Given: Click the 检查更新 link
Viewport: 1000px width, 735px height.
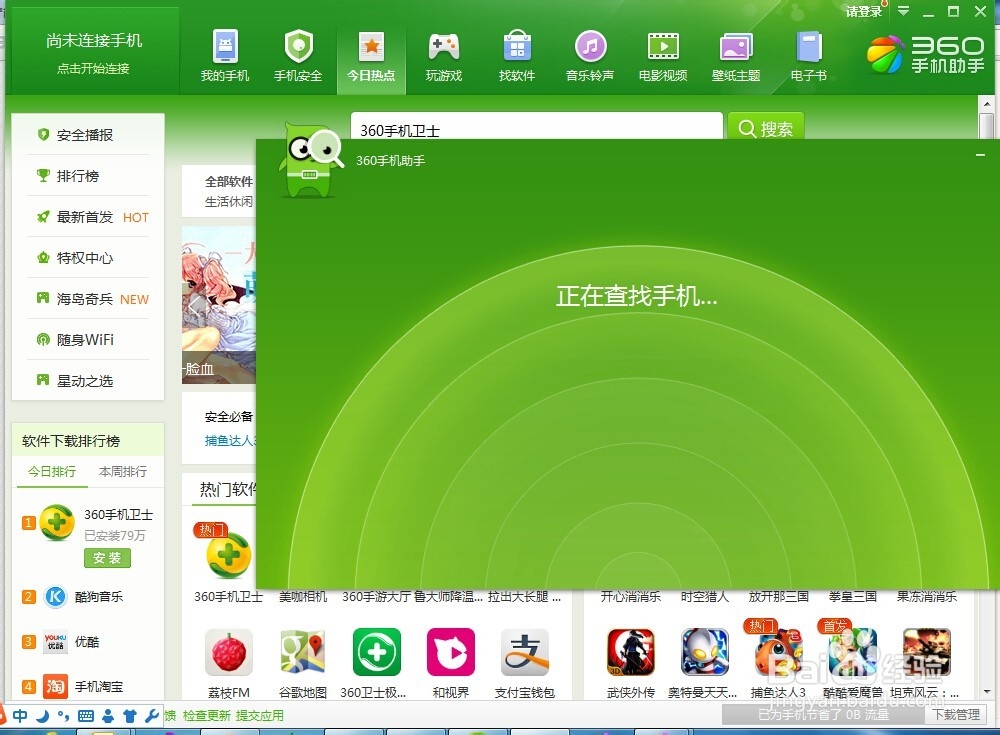Looking at the screenshot, I should pyautogui.click(x=207, y=716).
